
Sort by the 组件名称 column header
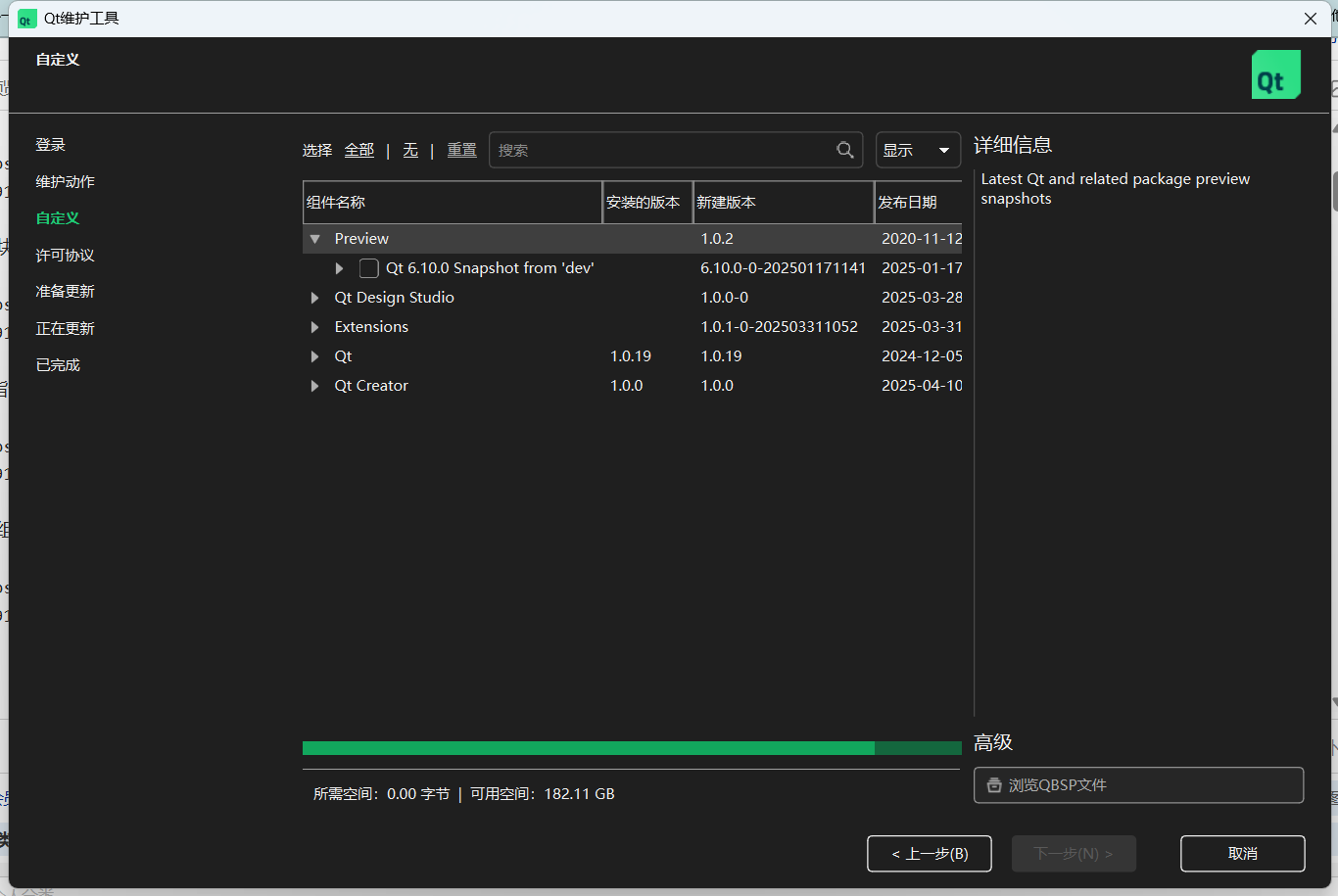point(453,203)
